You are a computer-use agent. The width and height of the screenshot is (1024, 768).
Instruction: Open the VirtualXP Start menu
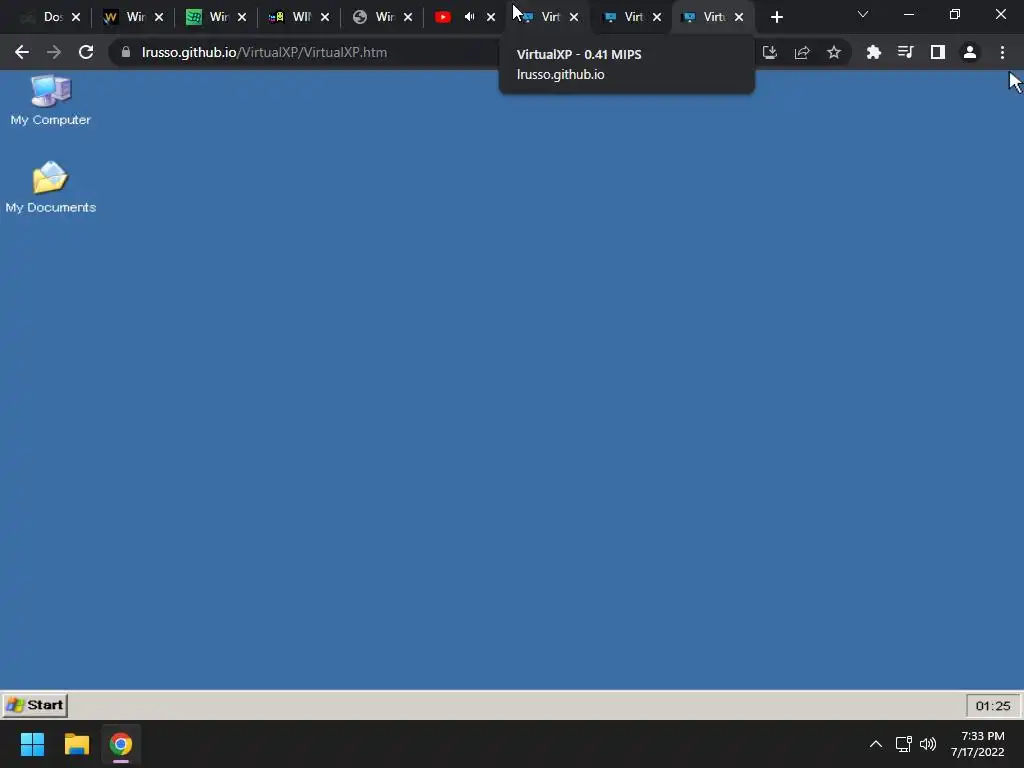pyautogui.click(x=35, y=705)
